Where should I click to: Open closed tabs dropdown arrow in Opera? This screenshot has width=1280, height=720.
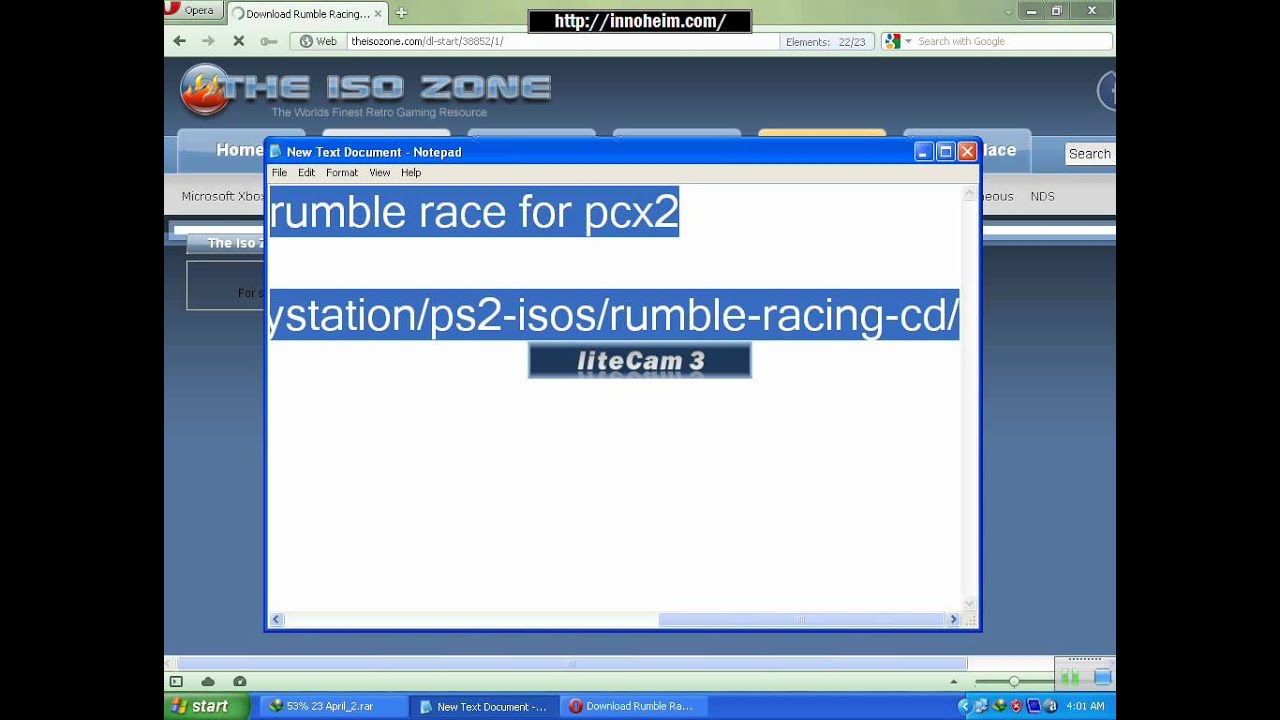point(1008,12)
